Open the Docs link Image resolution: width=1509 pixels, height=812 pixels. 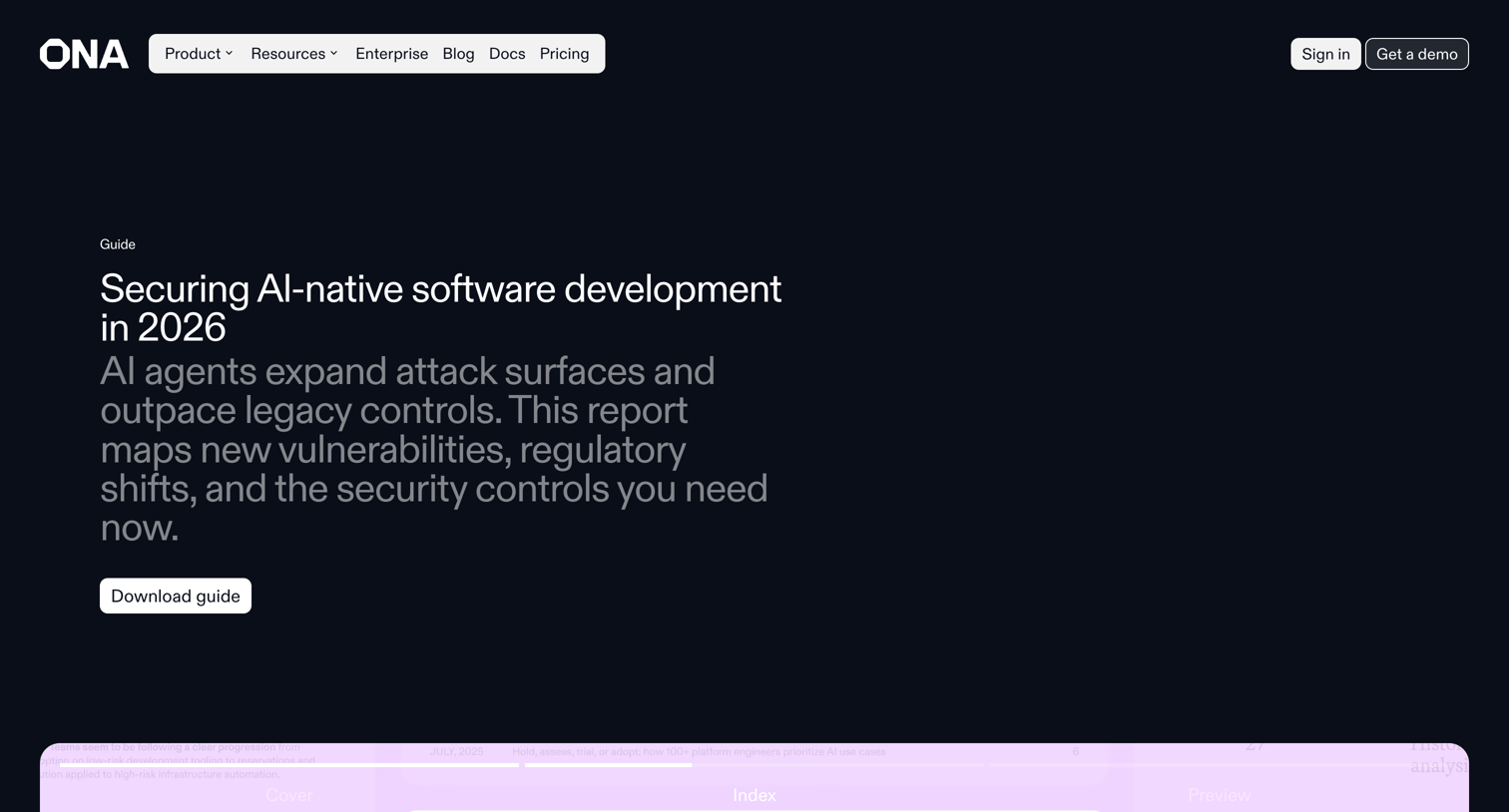coord(507,54)
